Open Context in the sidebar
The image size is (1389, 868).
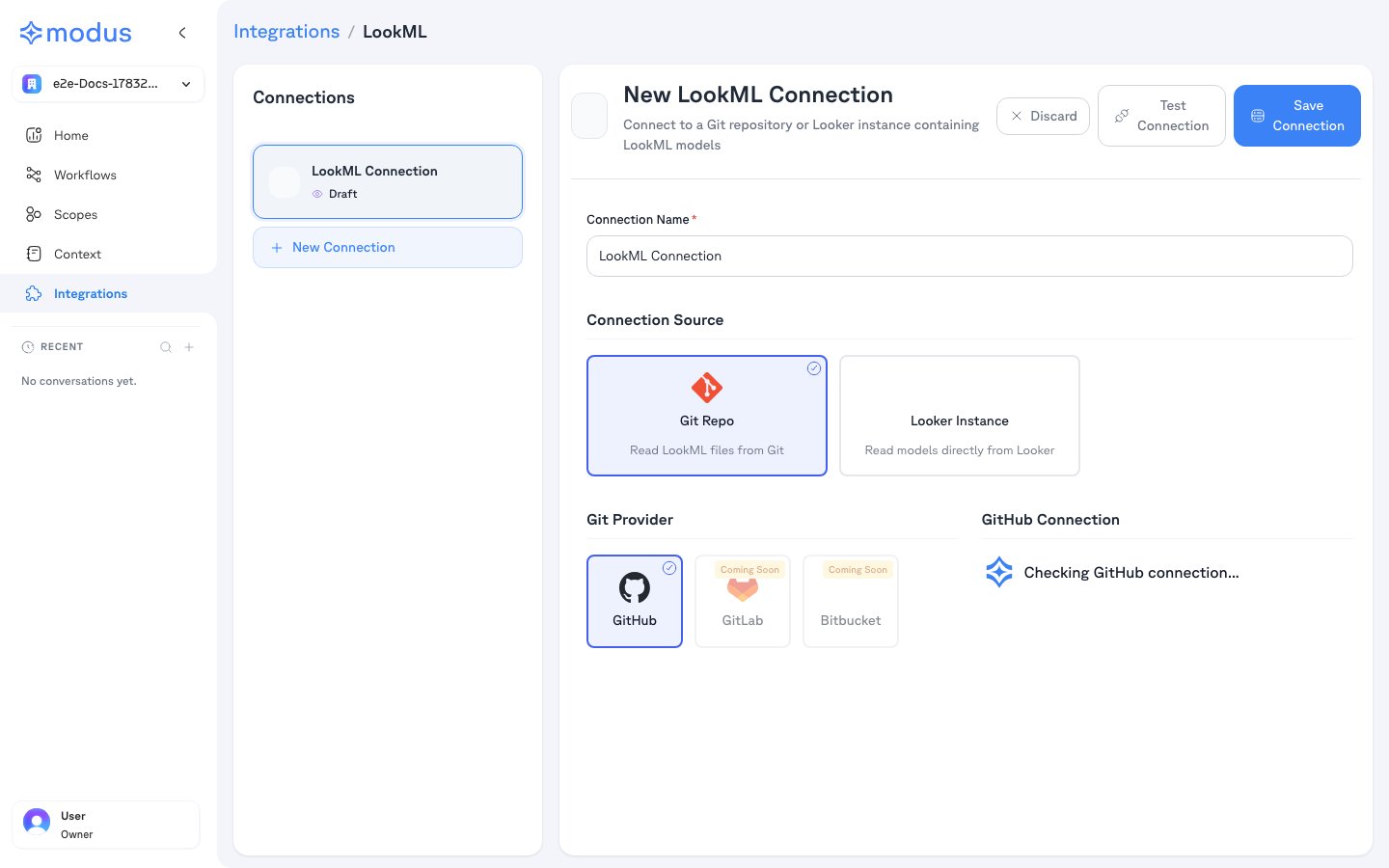tap(108, 254)
